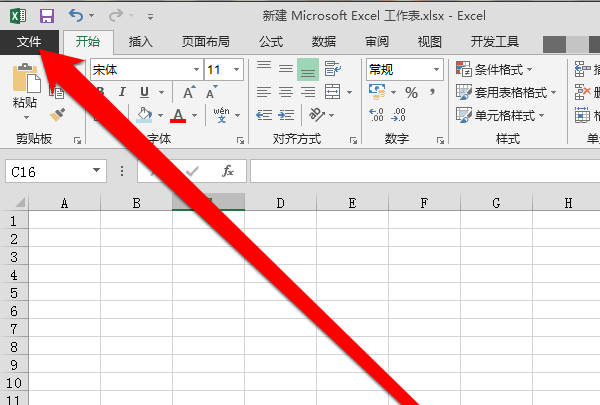Click the Redo arrow icon
The image size is (600, 405).
coord(116,16)
